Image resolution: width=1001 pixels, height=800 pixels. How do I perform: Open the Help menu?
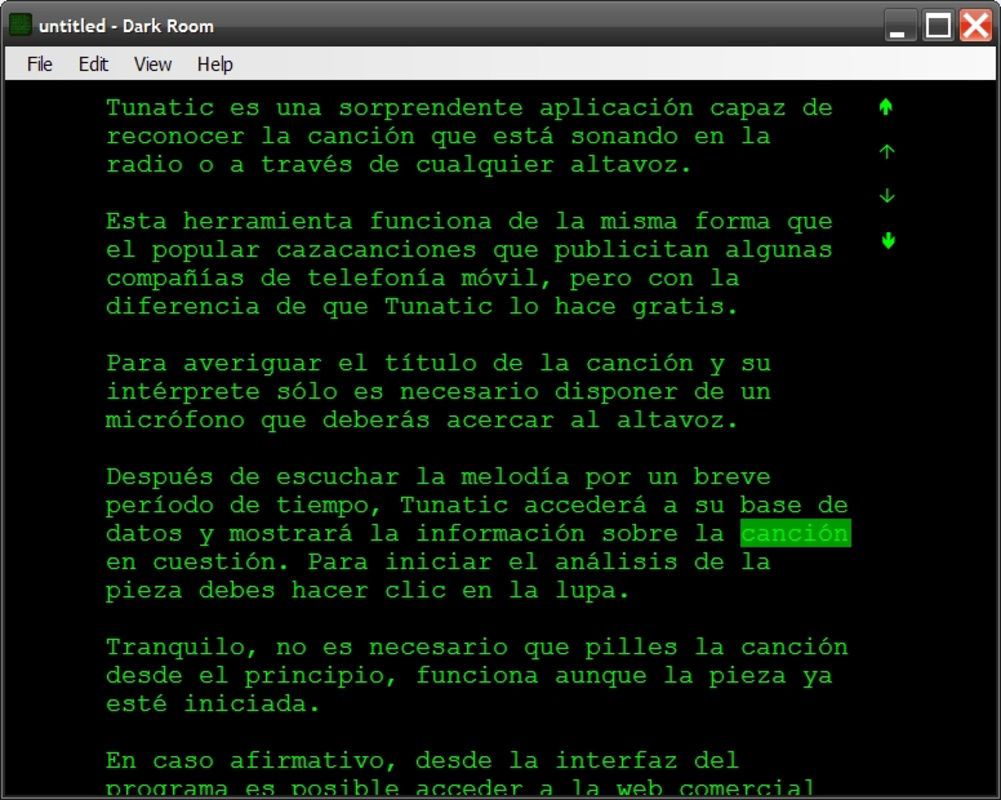point(214,64)
